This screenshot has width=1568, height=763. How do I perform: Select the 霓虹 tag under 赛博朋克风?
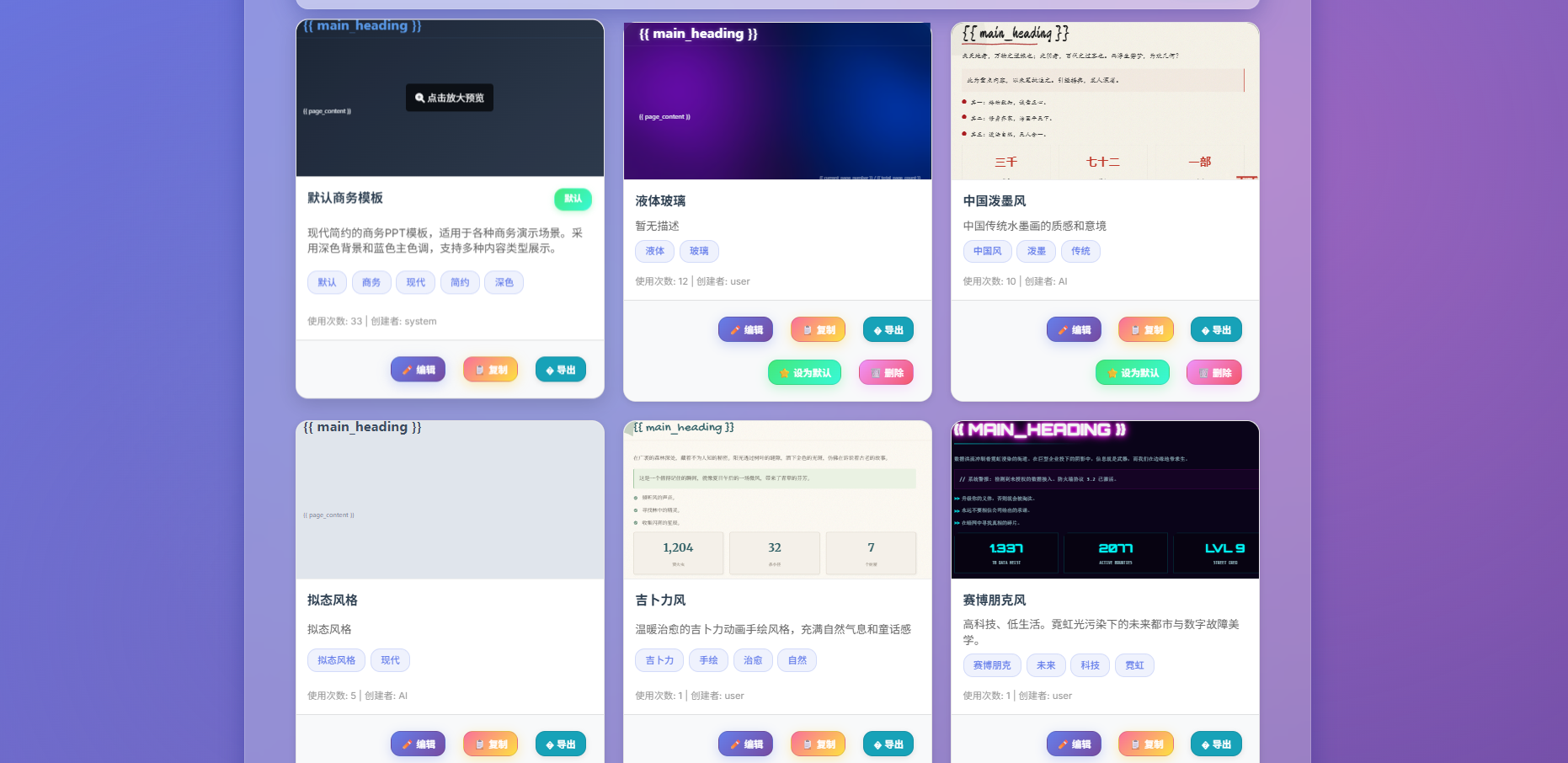pyautogui.click(x=1134, y=664)
